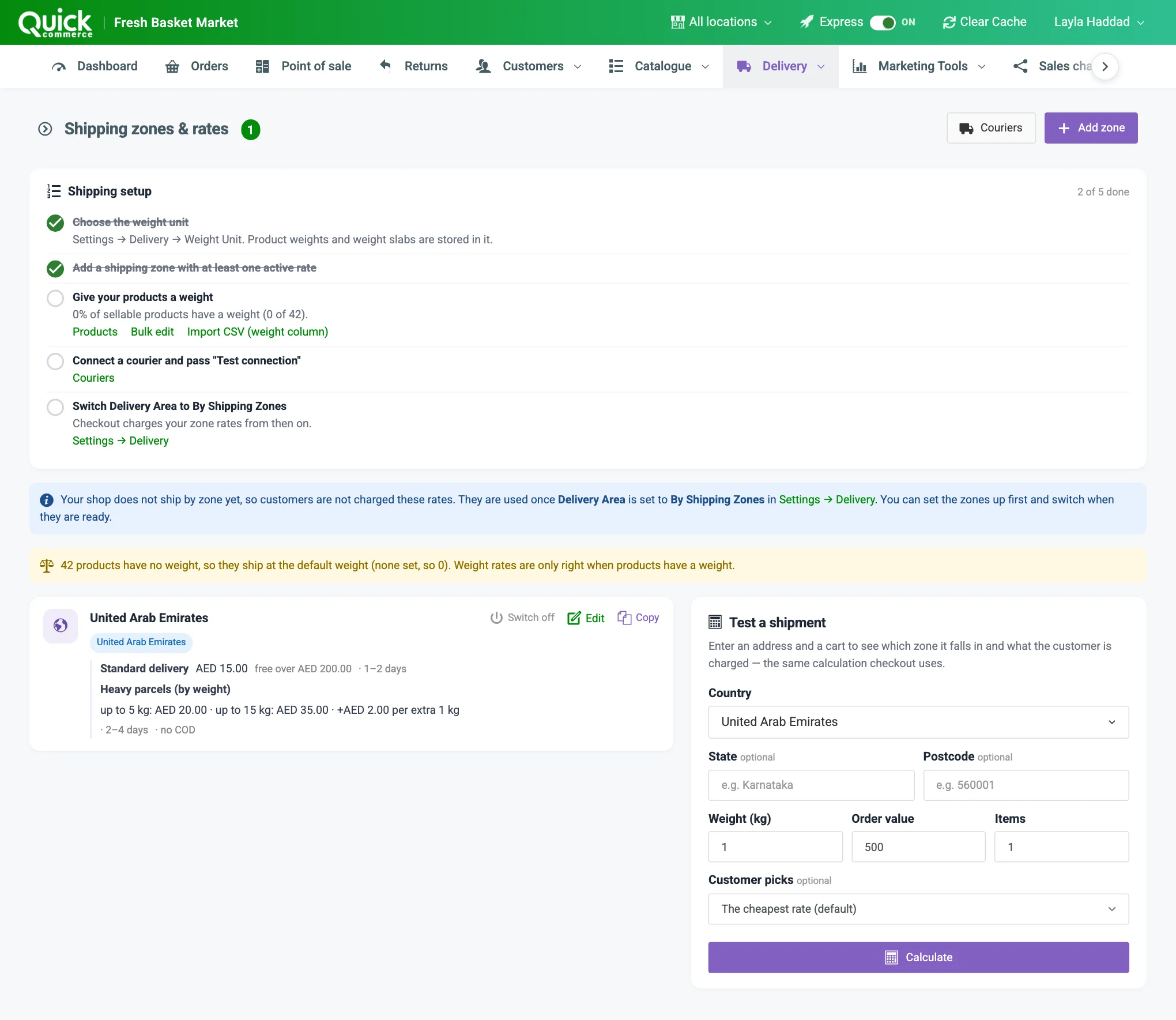Follow the Import CSV (weight column) link
Screen dimensions: 1176x1020
258,332
